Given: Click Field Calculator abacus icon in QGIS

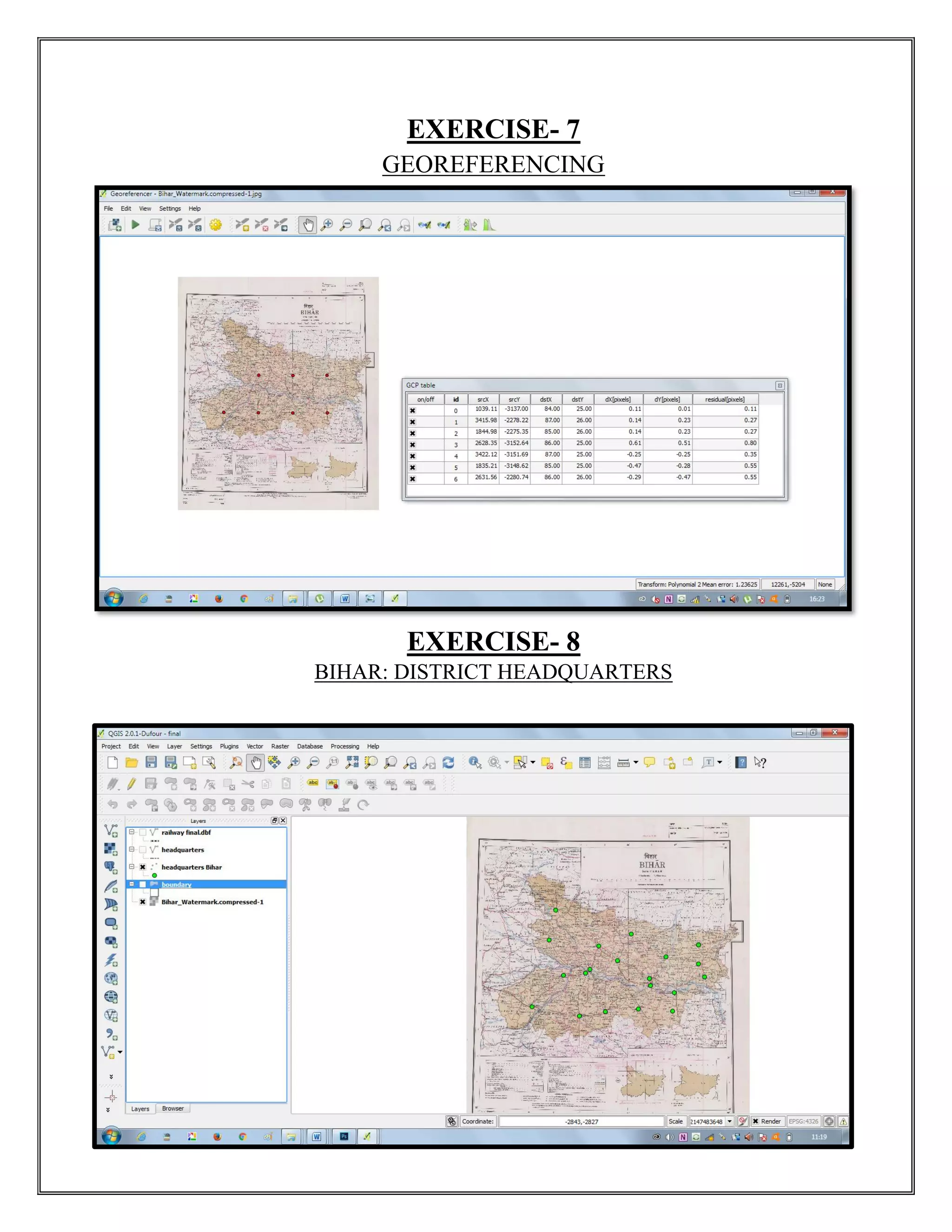Looking at the screenshot, I should (x=604, y=762).
